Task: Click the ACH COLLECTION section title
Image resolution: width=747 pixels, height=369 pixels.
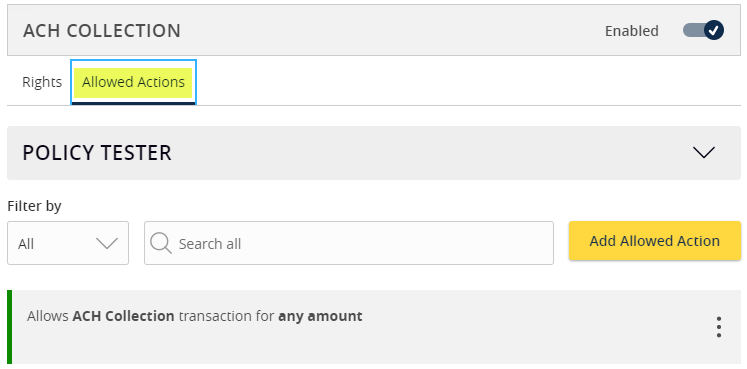Action: pyautogui.click(x=102, y=31)
